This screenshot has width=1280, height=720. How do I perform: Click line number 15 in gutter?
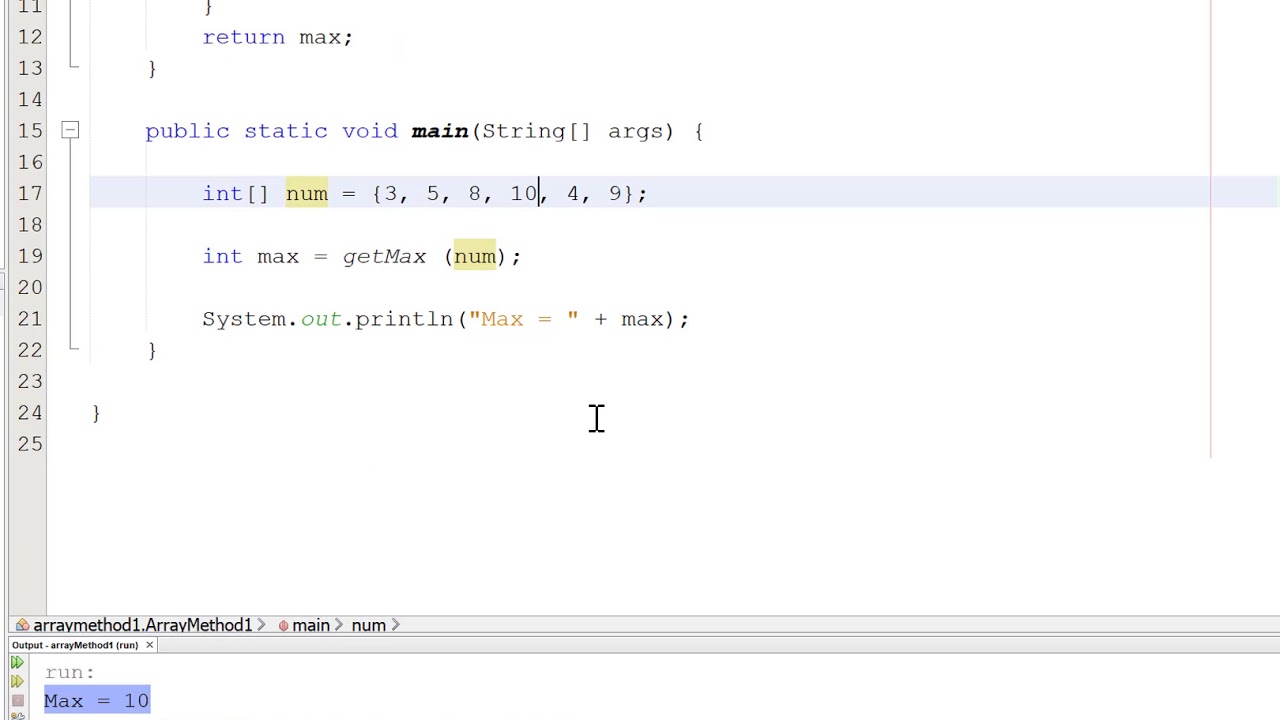click(30, 130)
